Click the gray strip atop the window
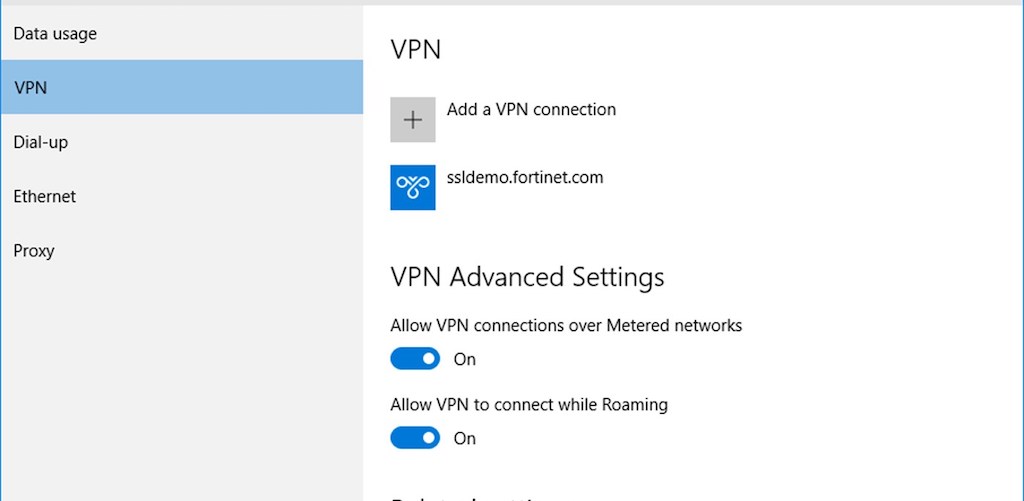The width and height of the screenshot is (1024, 501). 512,3
